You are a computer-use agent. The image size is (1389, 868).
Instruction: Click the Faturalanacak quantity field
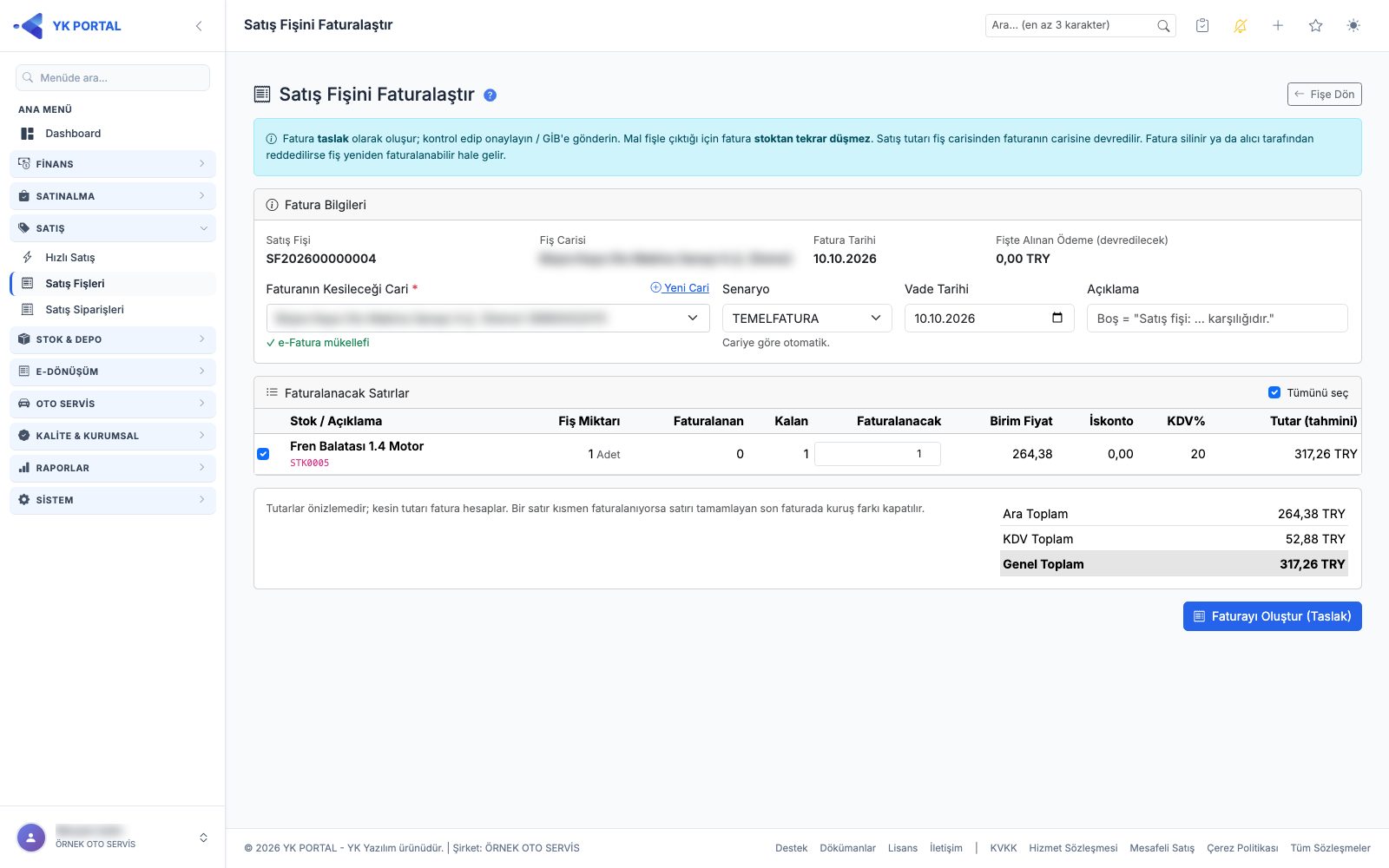[878, 454]
